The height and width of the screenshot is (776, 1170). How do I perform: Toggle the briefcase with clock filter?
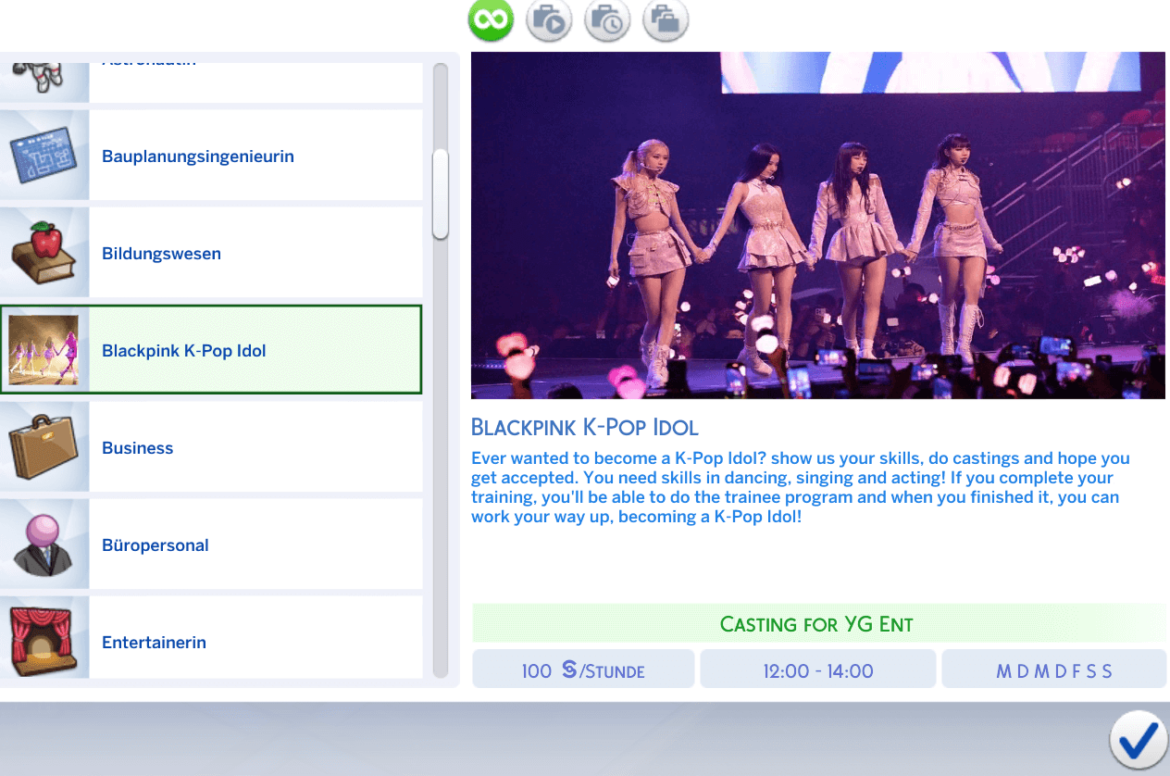click(x=607, y=19)
